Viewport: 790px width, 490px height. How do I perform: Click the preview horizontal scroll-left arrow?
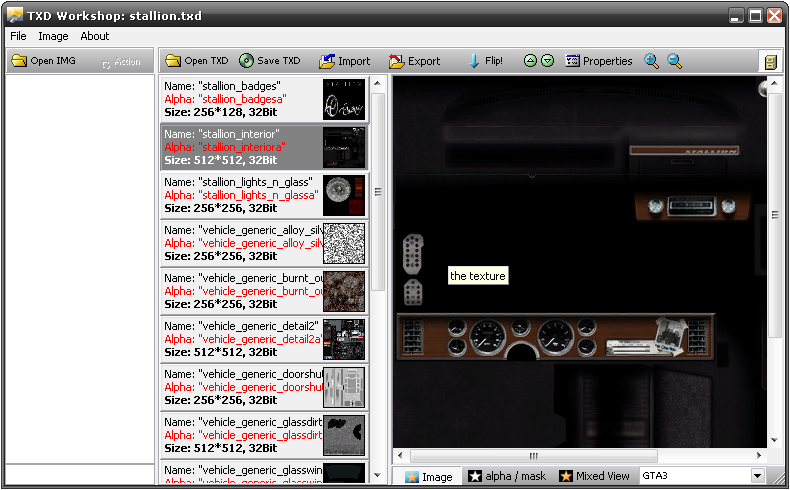pyautogui.click(x=401, y=456)
